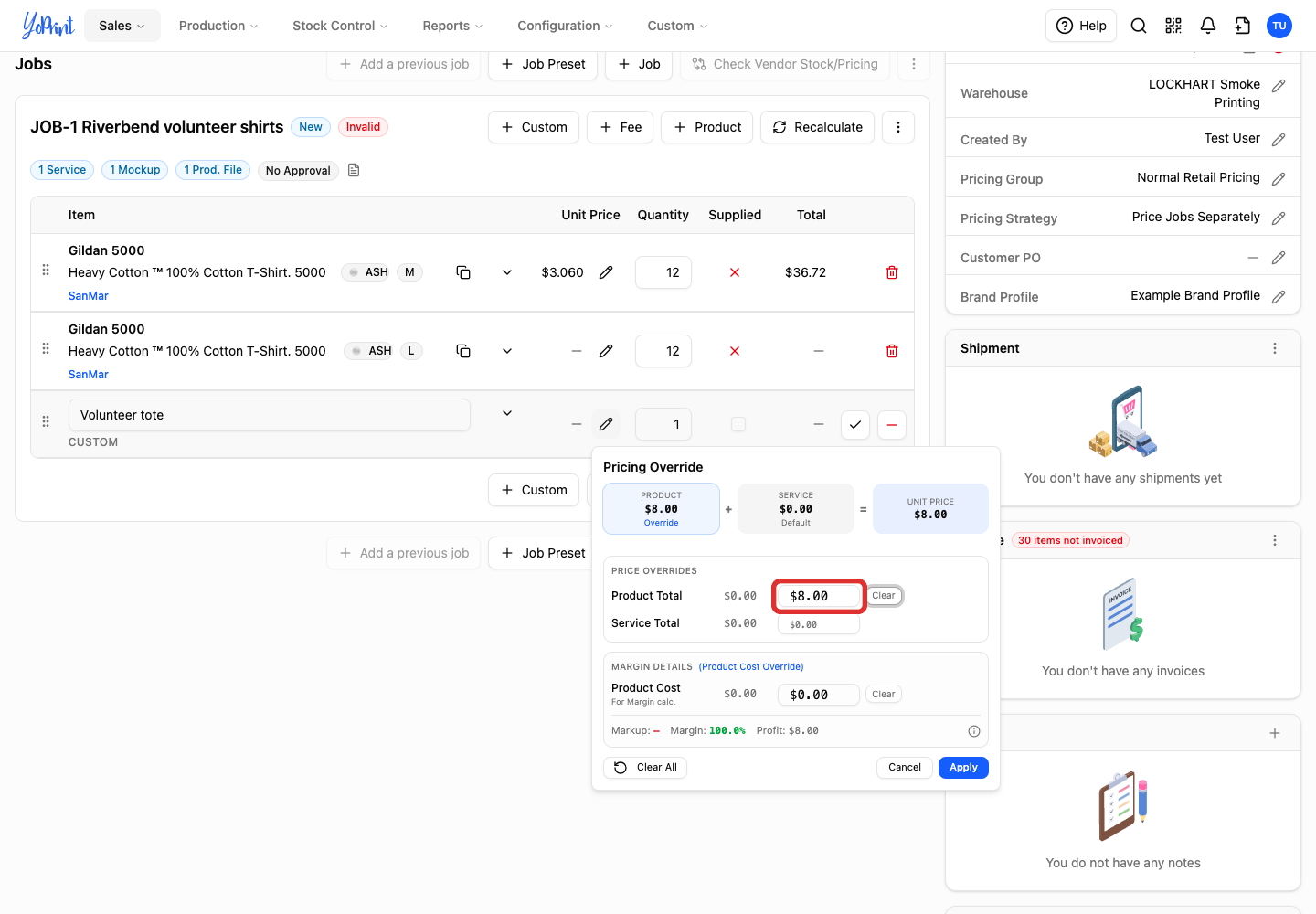Edit the Pricing Strategy pencil icon
Image resolution: width=1316 pixels, height=914 pixels.
pos(1279,218)
